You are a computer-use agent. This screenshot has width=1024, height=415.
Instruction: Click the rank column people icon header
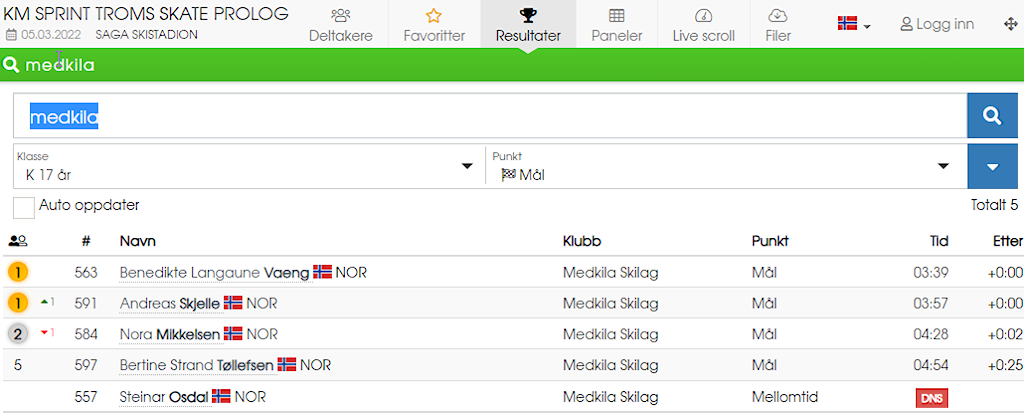17,241
